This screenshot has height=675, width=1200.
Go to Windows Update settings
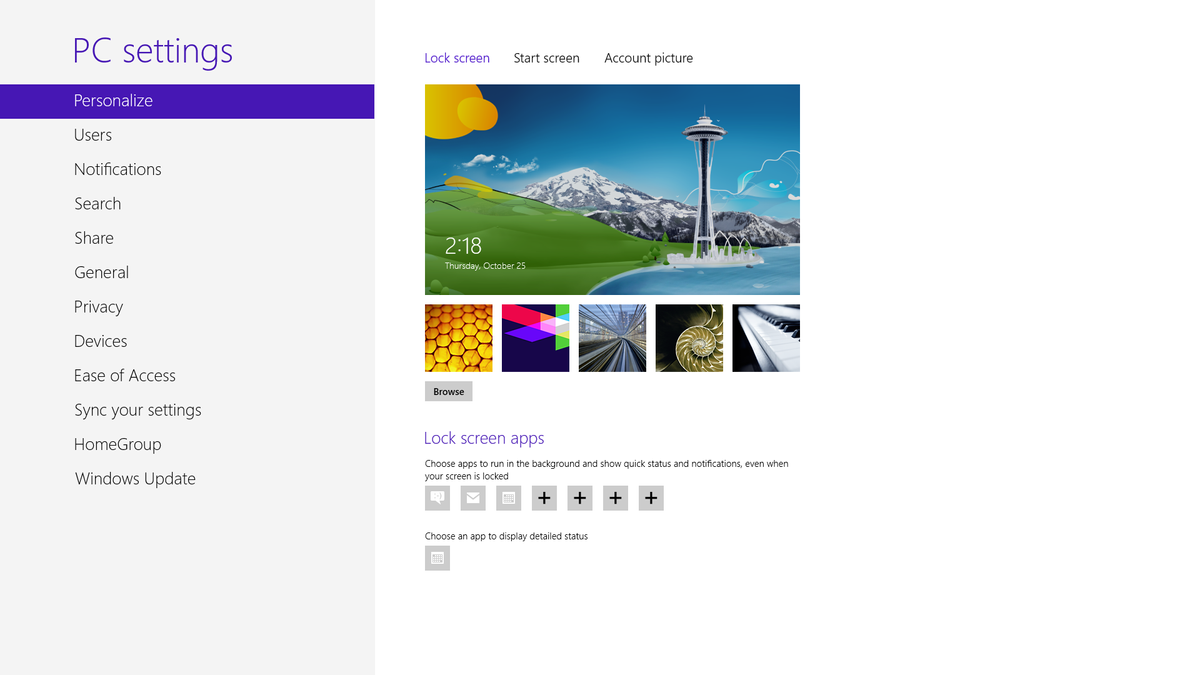[x=135, y=478]
